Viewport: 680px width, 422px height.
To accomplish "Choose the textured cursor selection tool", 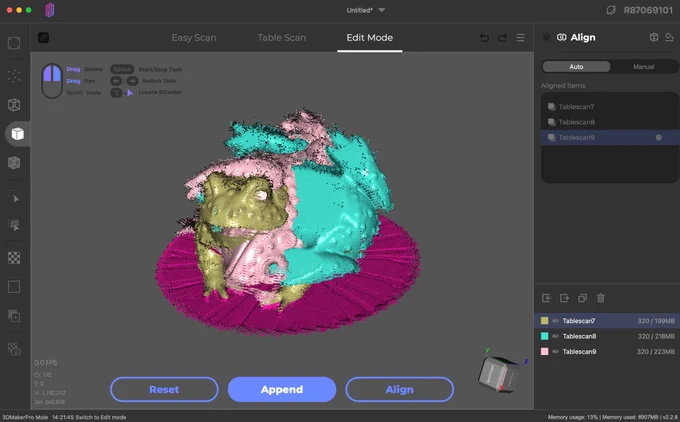I will tap(14, 225).
